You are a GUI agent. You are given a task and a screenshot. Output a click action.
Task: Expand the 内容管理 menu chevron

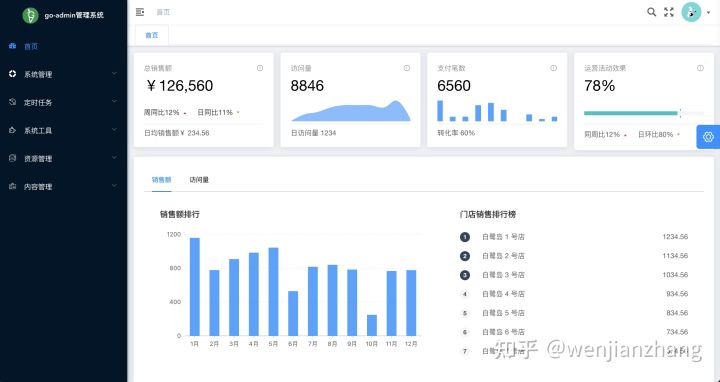114,186
